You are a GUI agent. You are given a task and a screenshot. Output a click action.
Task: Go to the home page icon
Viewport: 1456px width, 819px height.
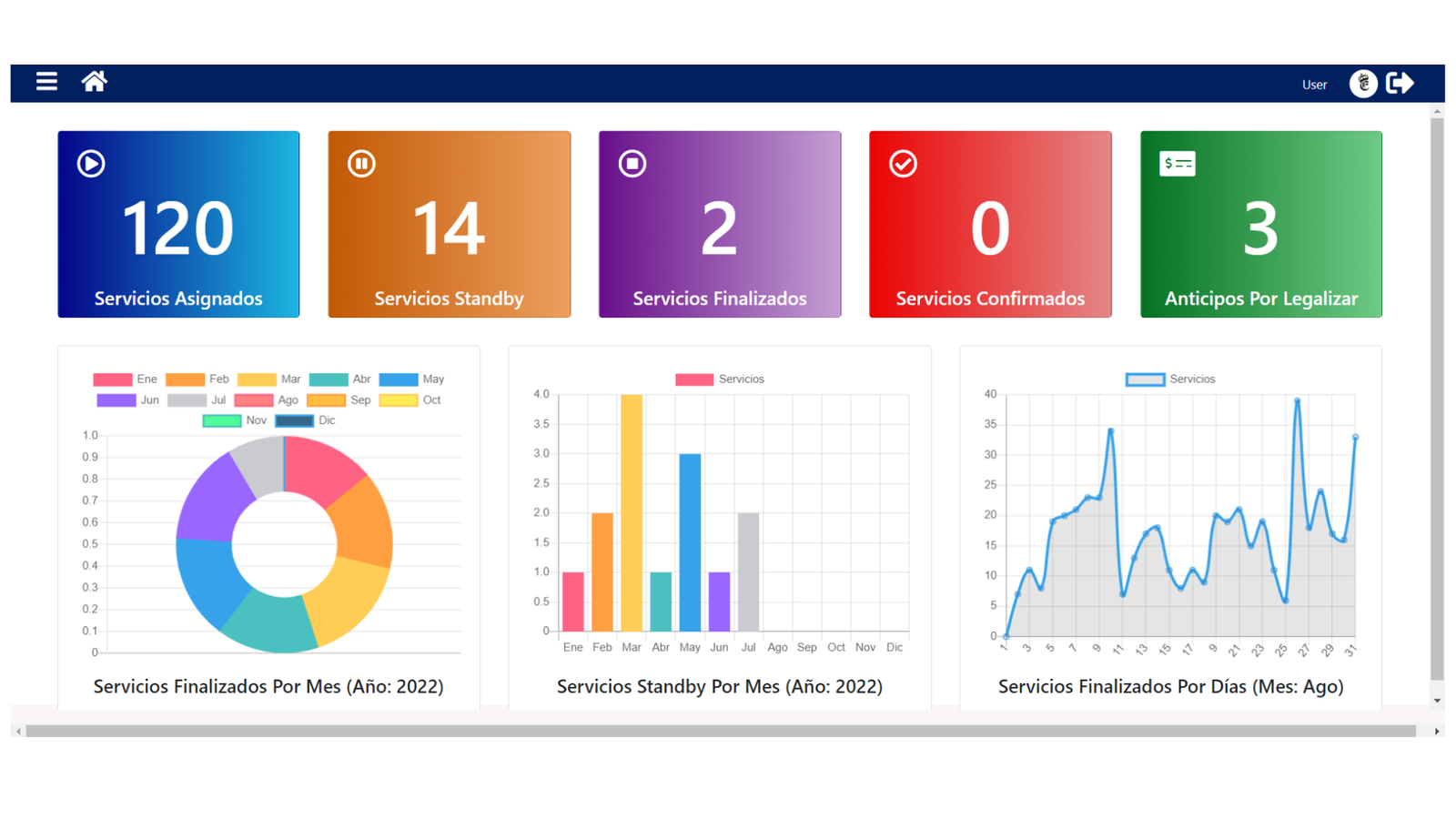click(94, 82)
